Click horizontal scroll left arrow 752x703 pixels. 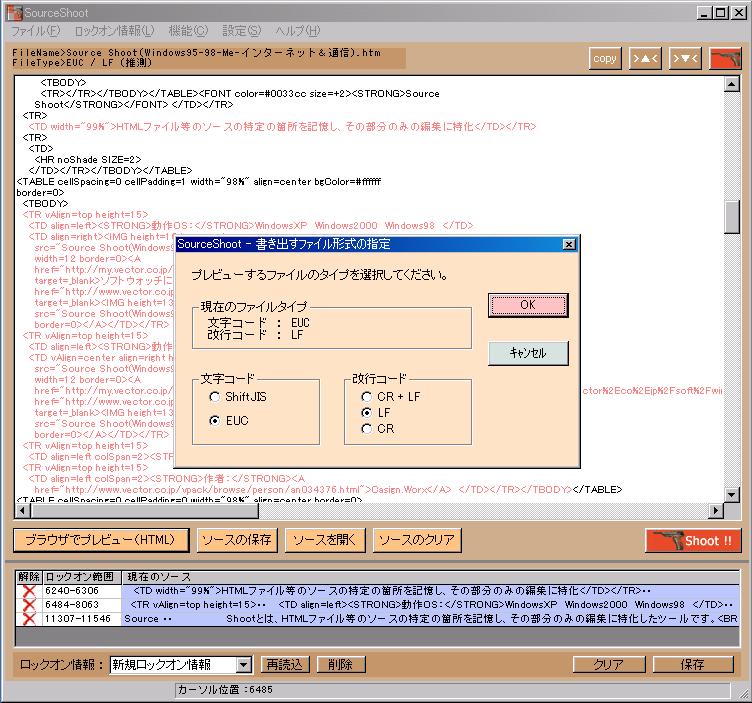point(23,511)
